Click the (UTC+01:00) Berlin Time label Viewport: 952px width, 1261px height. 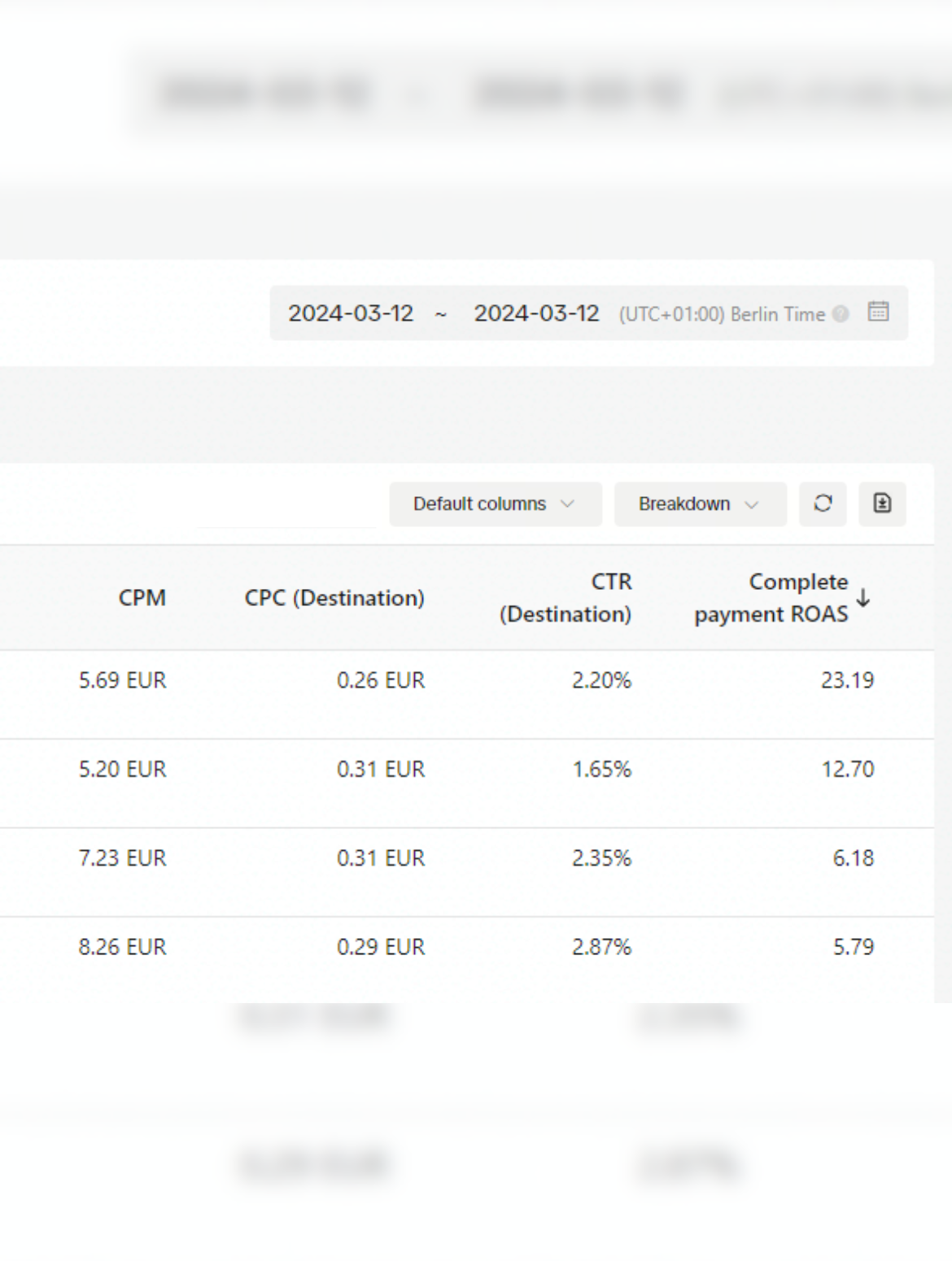point(722,314)
